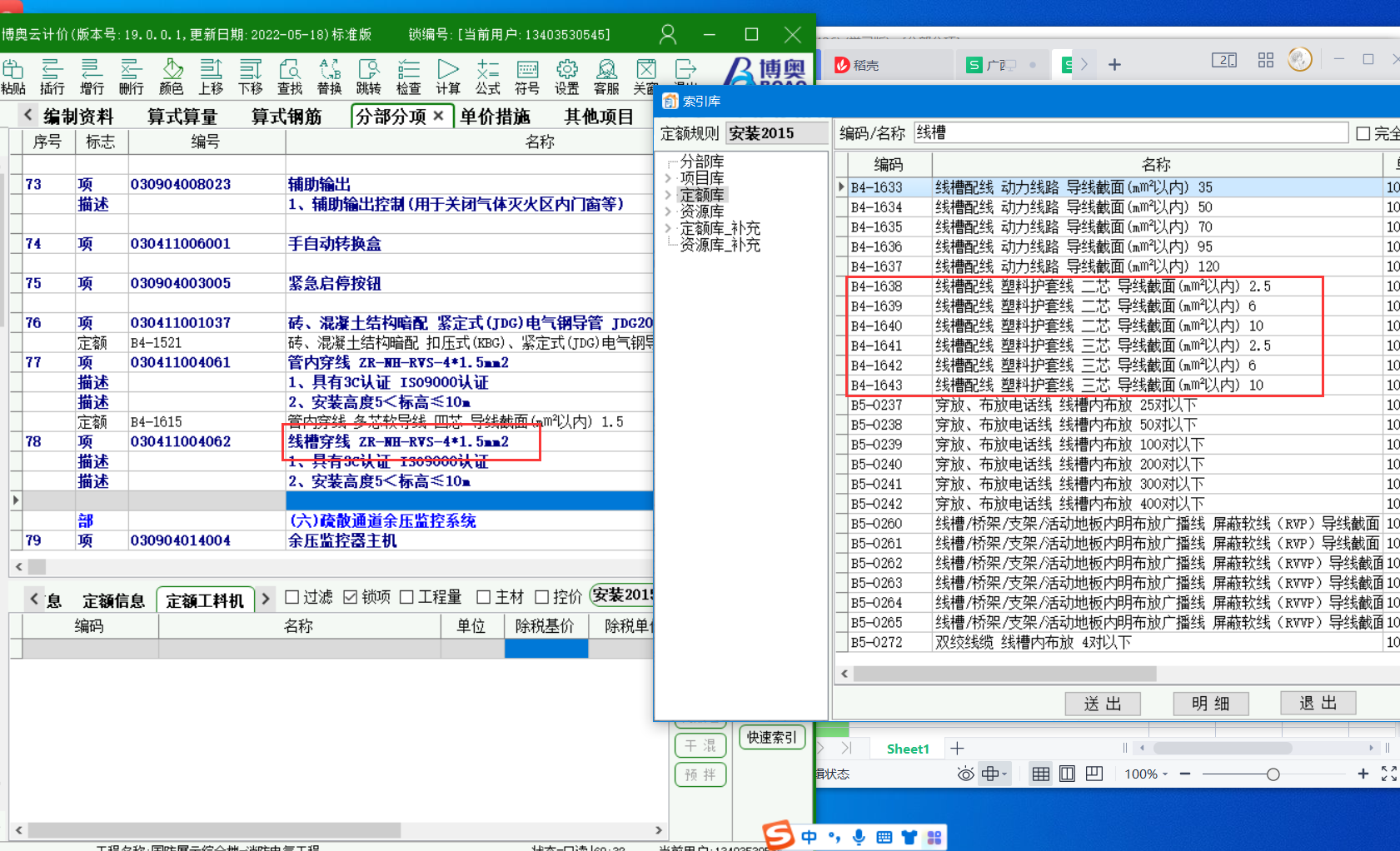Toggle the Sogou 中 Chinese input mode
1400x851 pixels.
pyautogui.click(x=809, y=837)
